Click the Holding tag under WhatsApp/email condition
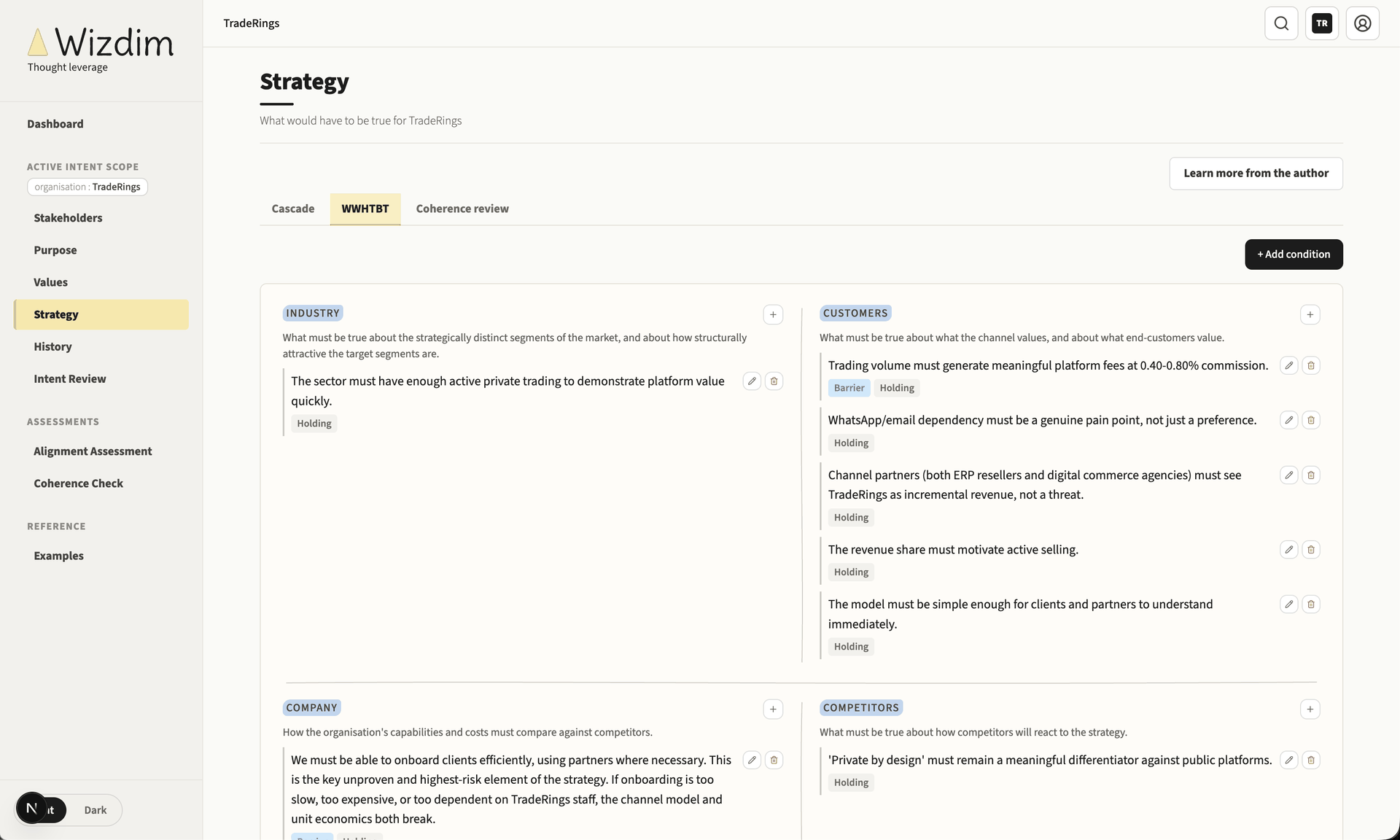The height and width of the screenshot is (840, 1400). 851,443
